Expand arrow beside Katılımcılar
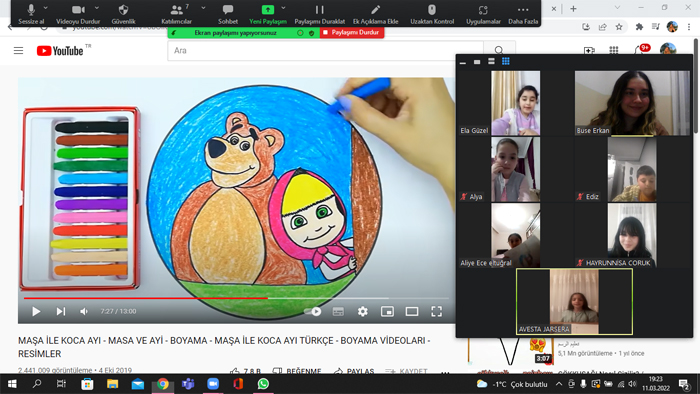Viewport: 700px width, 394px height. tap(203, 8)
